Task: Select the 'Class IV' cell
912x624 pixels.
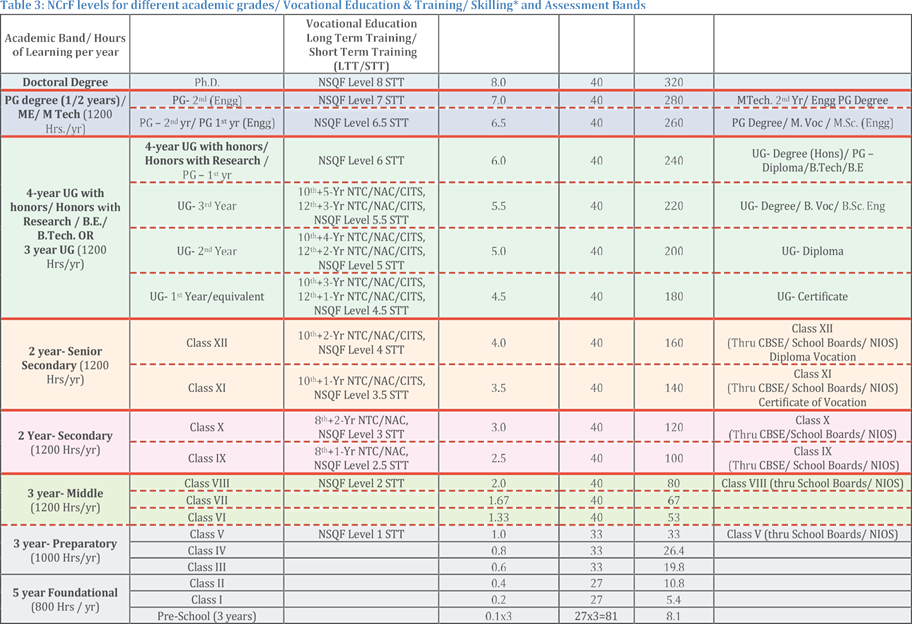Action: coord(206,550)
